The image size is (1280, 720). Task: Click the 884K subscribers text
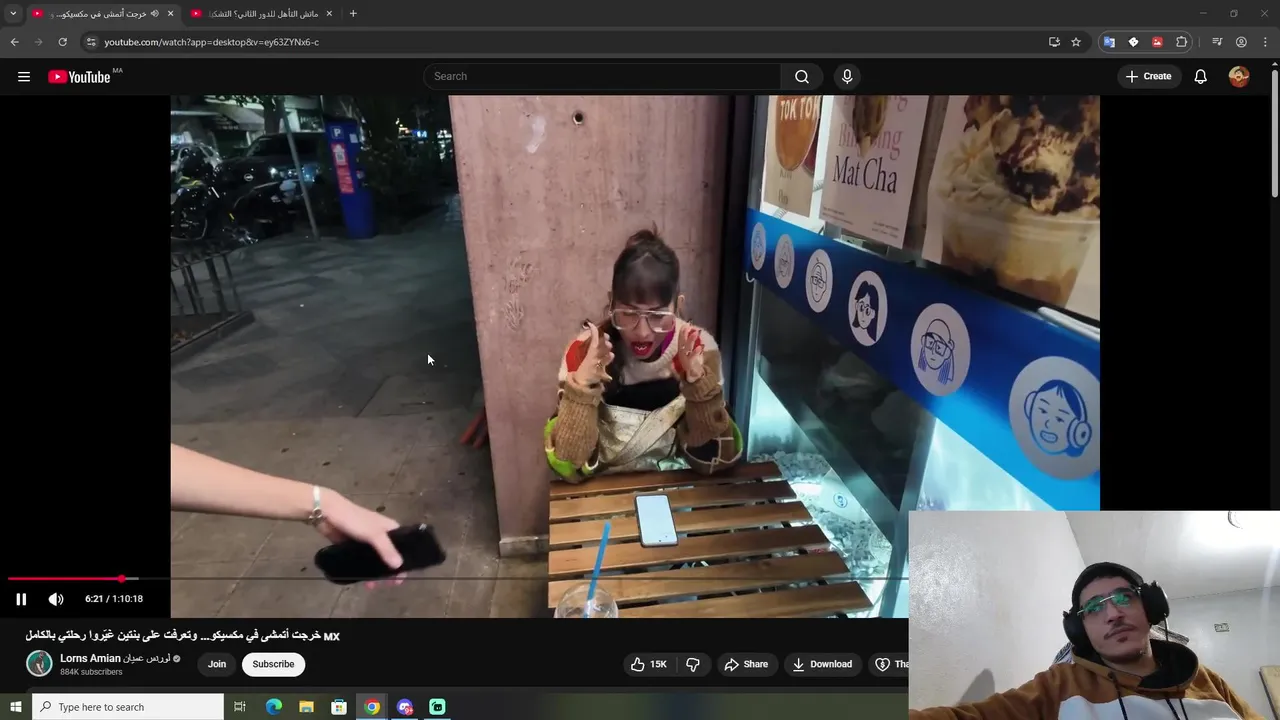coord(91,672)
